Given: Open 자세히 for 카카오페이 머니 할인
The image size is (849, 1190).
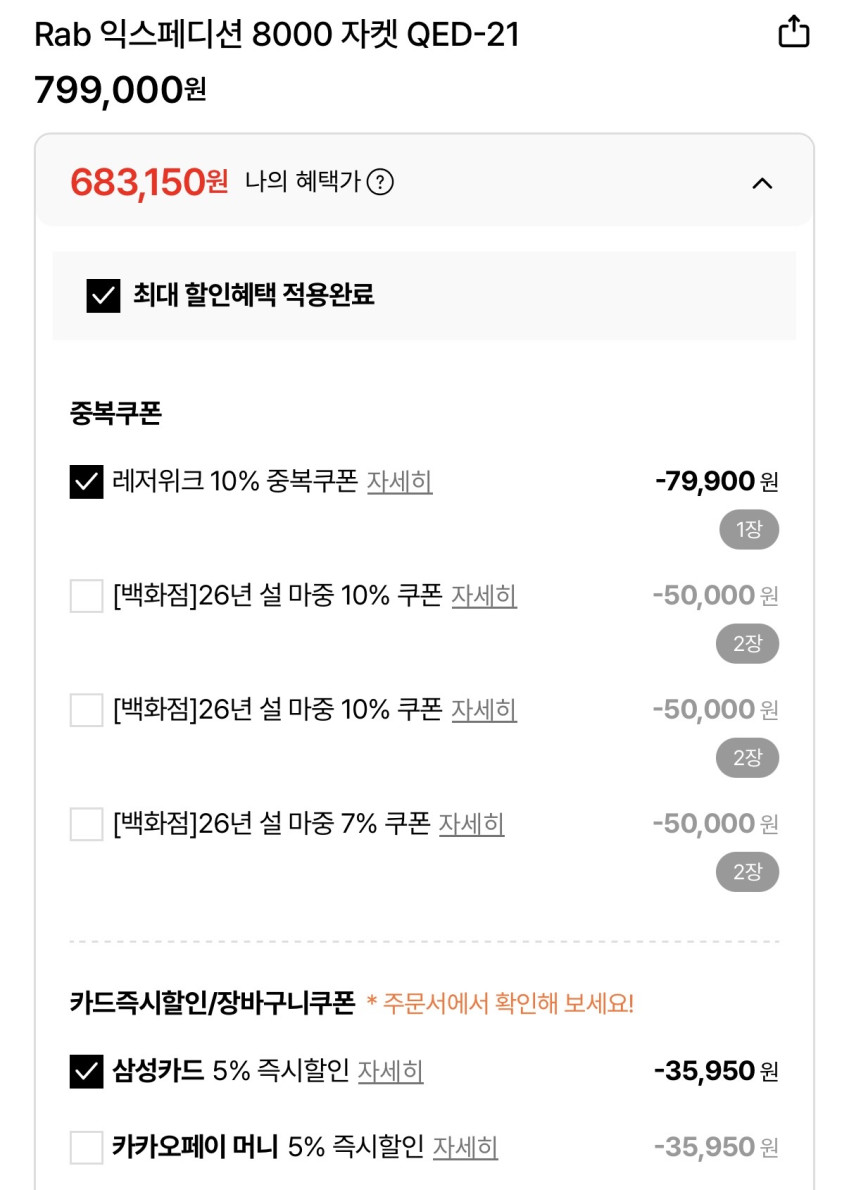Looking at the screenshot, I should pos(465,1147).
